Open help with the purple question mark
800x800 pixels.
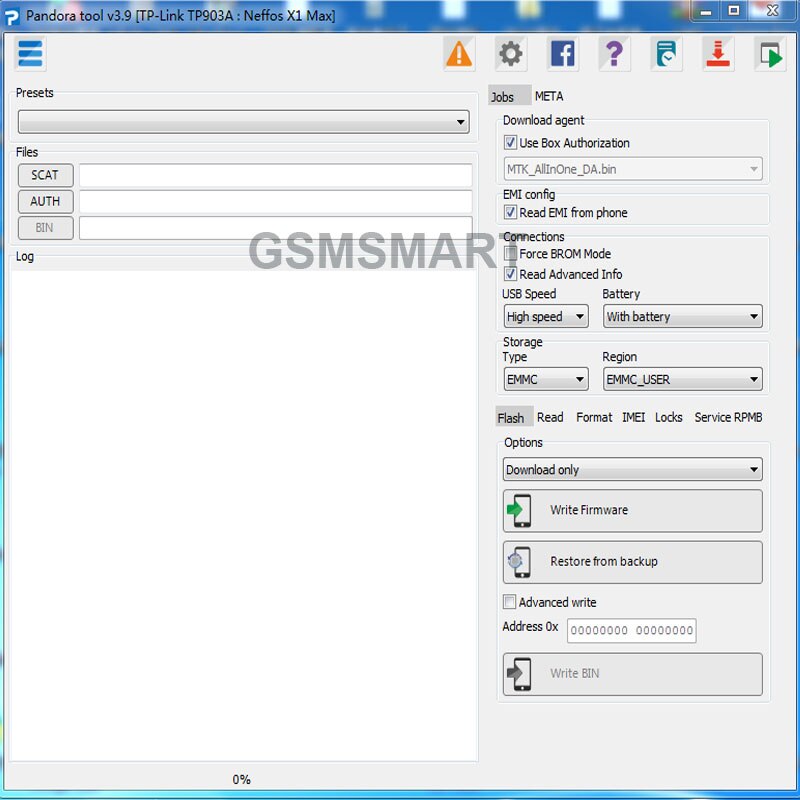point(614,54)
